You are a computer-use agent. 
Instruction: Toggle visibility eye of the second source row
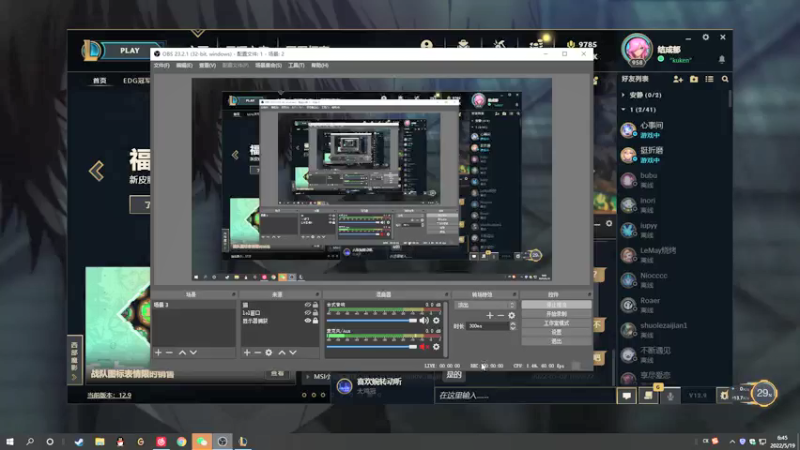tap(308, 313)
